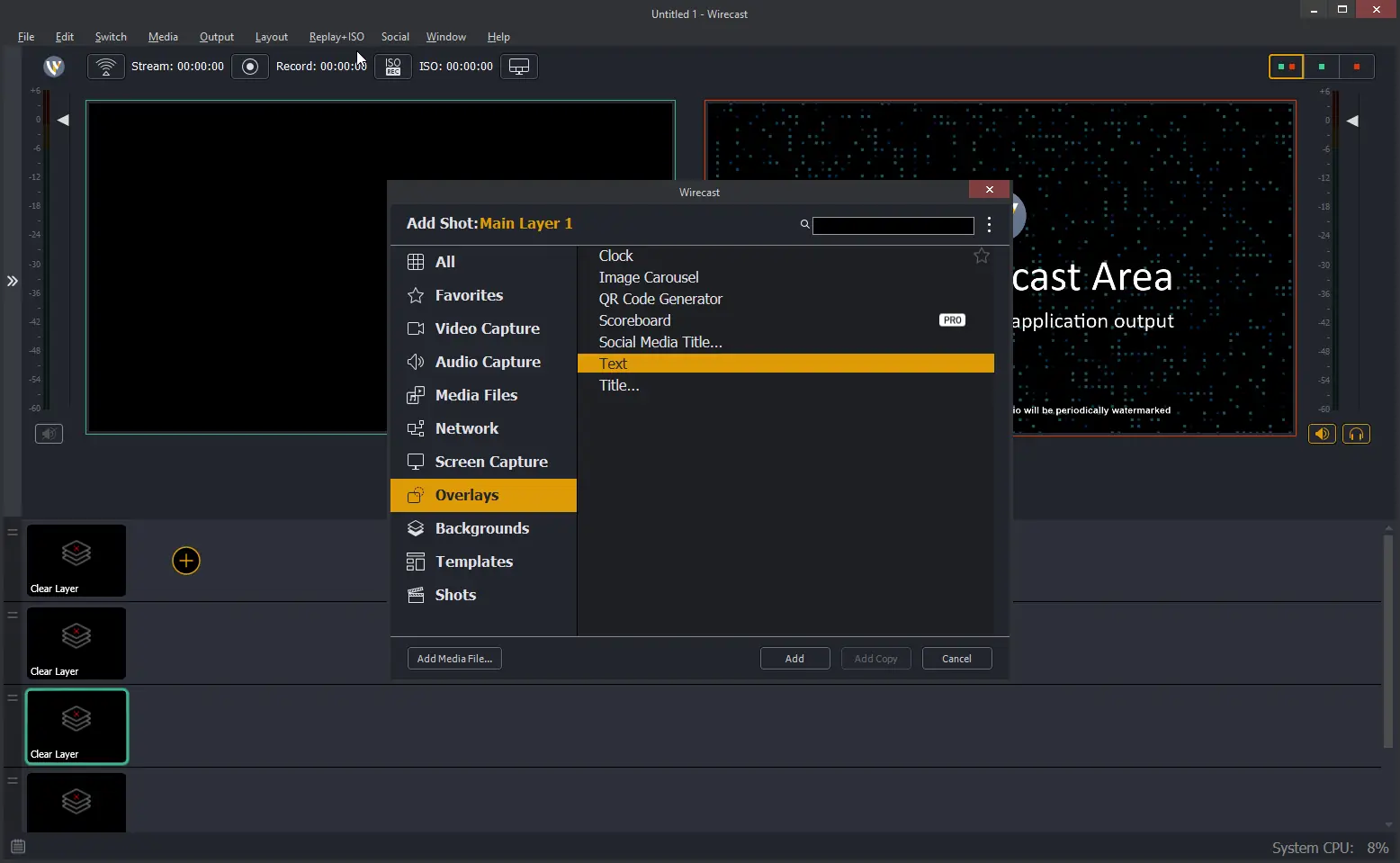
Task: Open the Social menu
Action: [x=395, y=37]
